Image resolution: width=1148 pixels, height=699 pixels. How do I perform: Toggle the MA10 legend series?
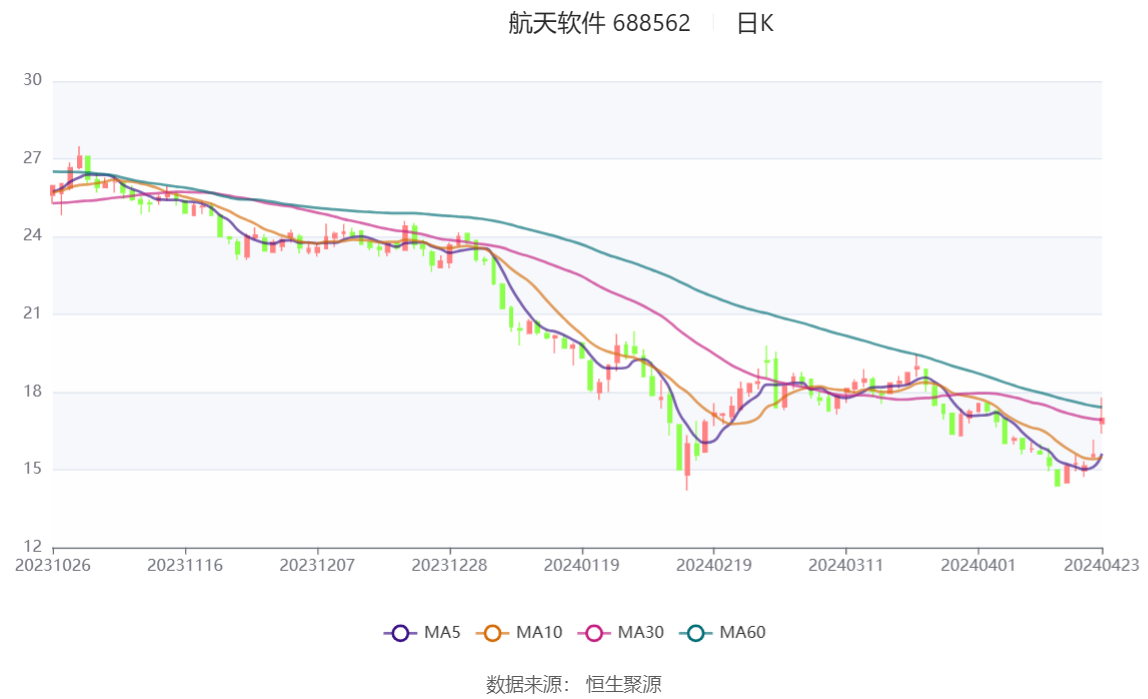(x=519, y=632)
